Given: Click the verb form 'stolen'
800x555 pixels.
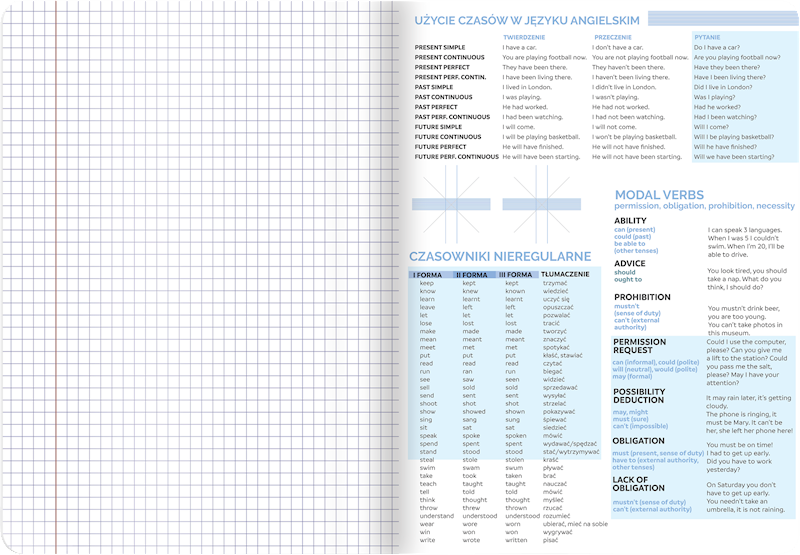Looking at the screenshot, I should pyautogui.click(x=514, y=460).
